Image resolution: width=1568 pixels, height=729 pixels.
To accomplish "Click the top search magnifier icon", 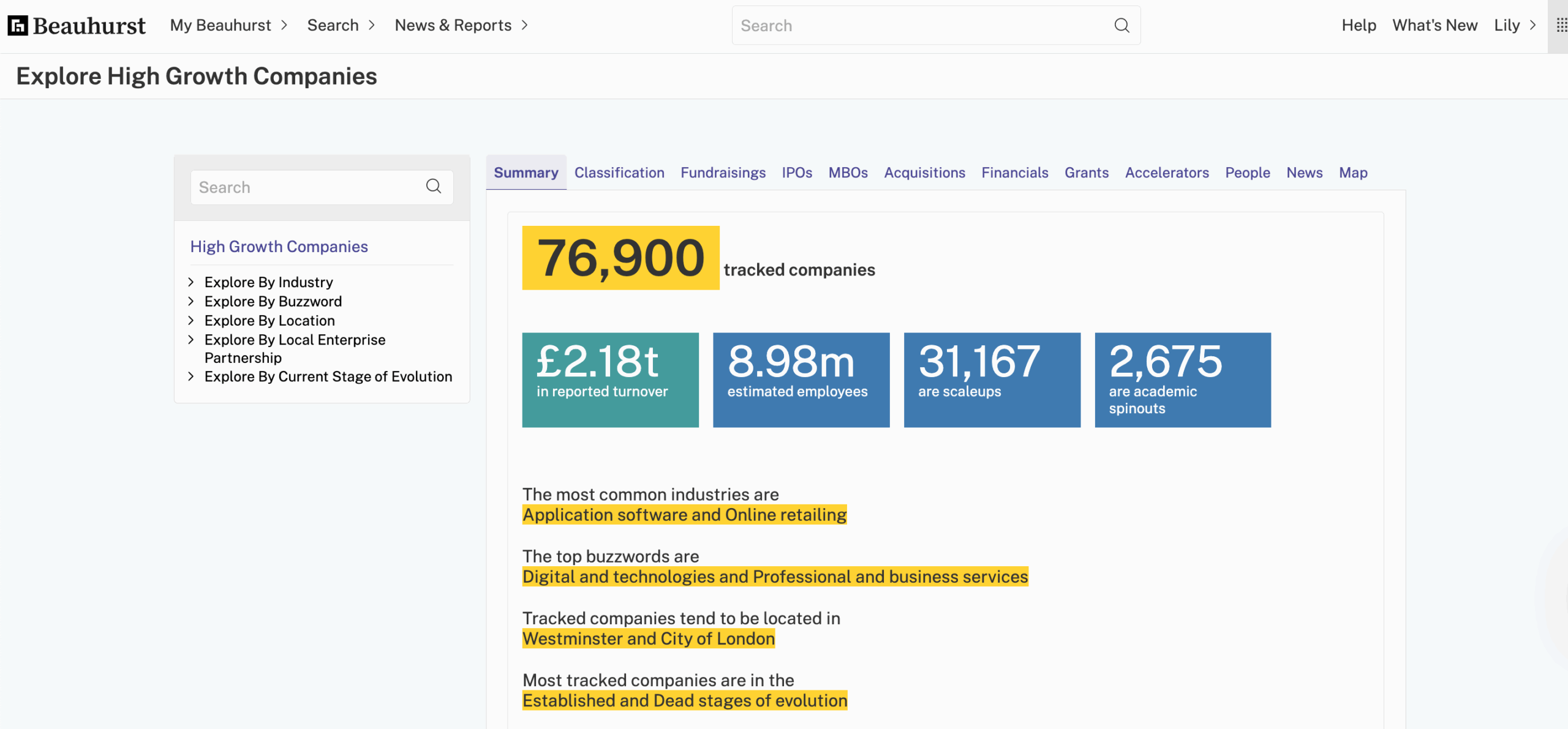I will tap(1121, 25).
